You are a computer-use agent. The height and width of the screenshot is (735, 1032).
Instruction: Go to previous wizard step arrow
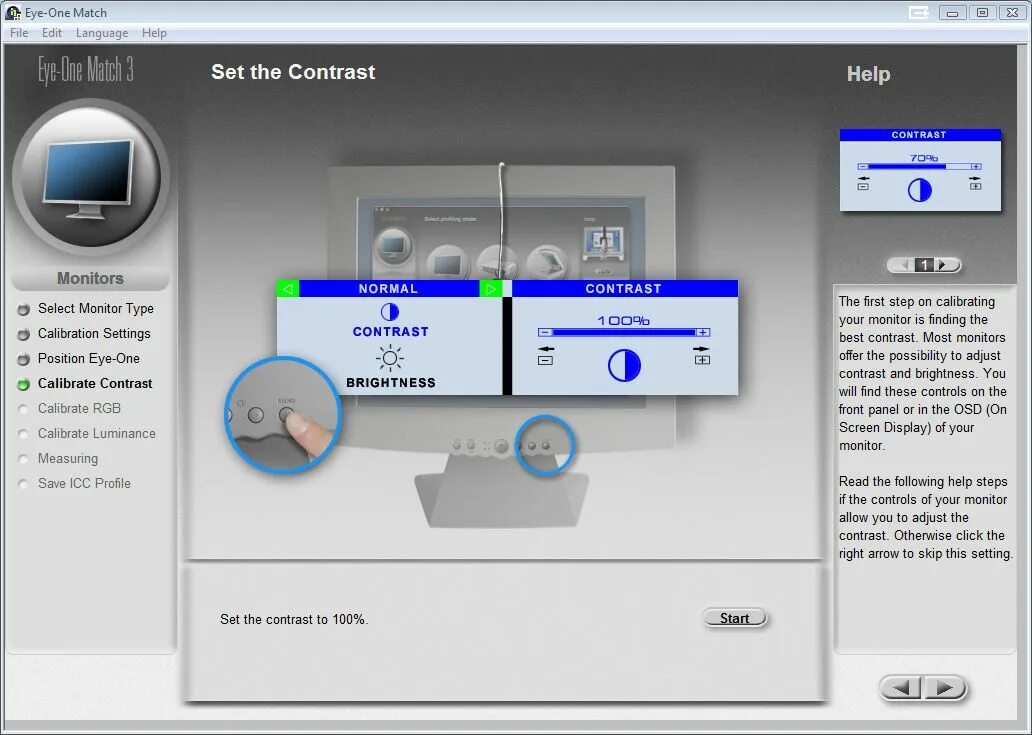click(901, 688)
